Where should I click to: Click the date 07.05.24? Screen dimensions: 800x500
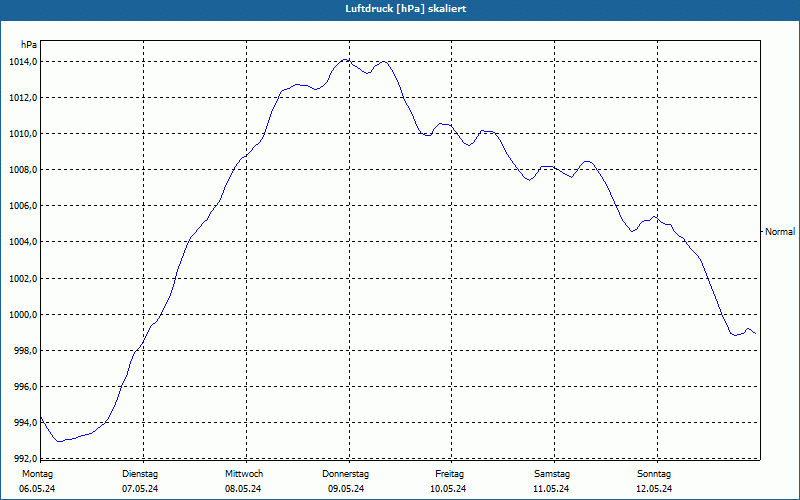click(x=140, y=489)
